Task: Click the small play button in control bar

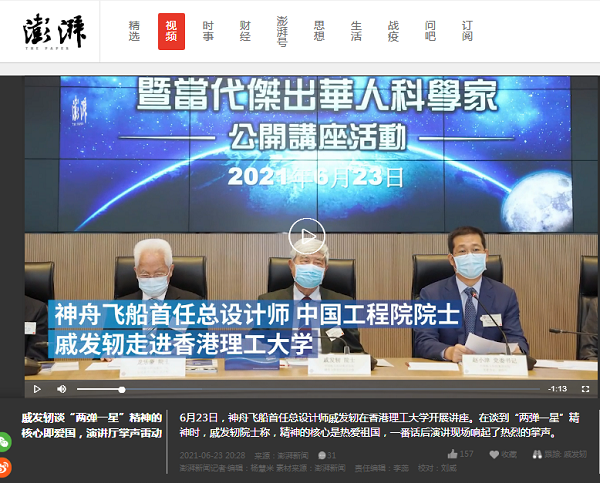Action: 37,389
